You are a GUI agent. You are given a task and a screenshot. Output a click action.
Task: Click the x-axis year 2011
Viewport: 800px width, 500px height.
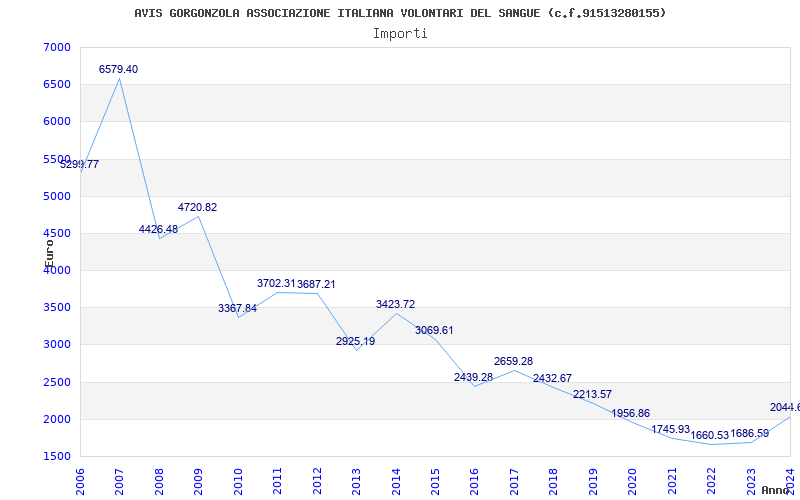(277, 481)
